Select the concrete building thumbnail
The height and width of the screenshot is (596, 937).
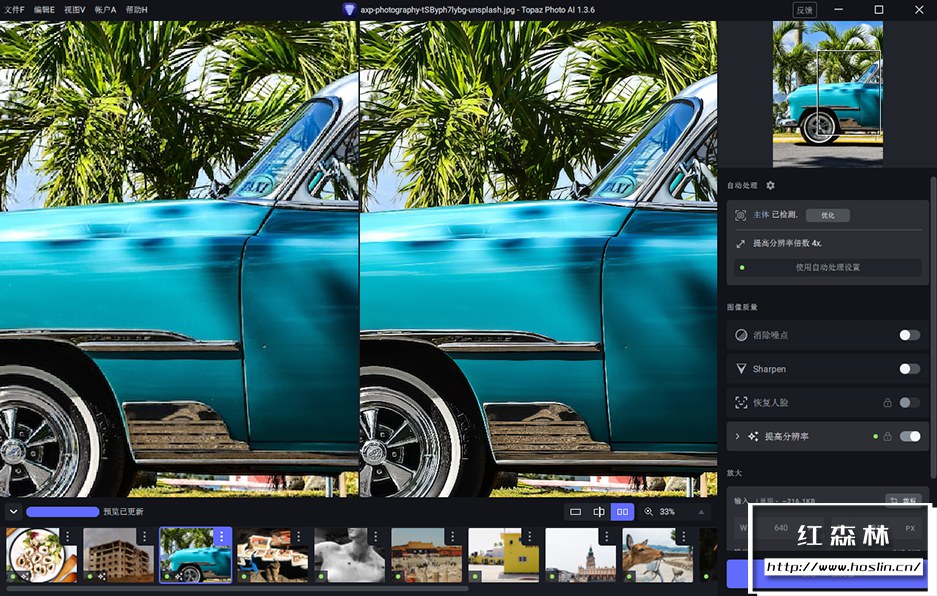[x=118, y=555]
